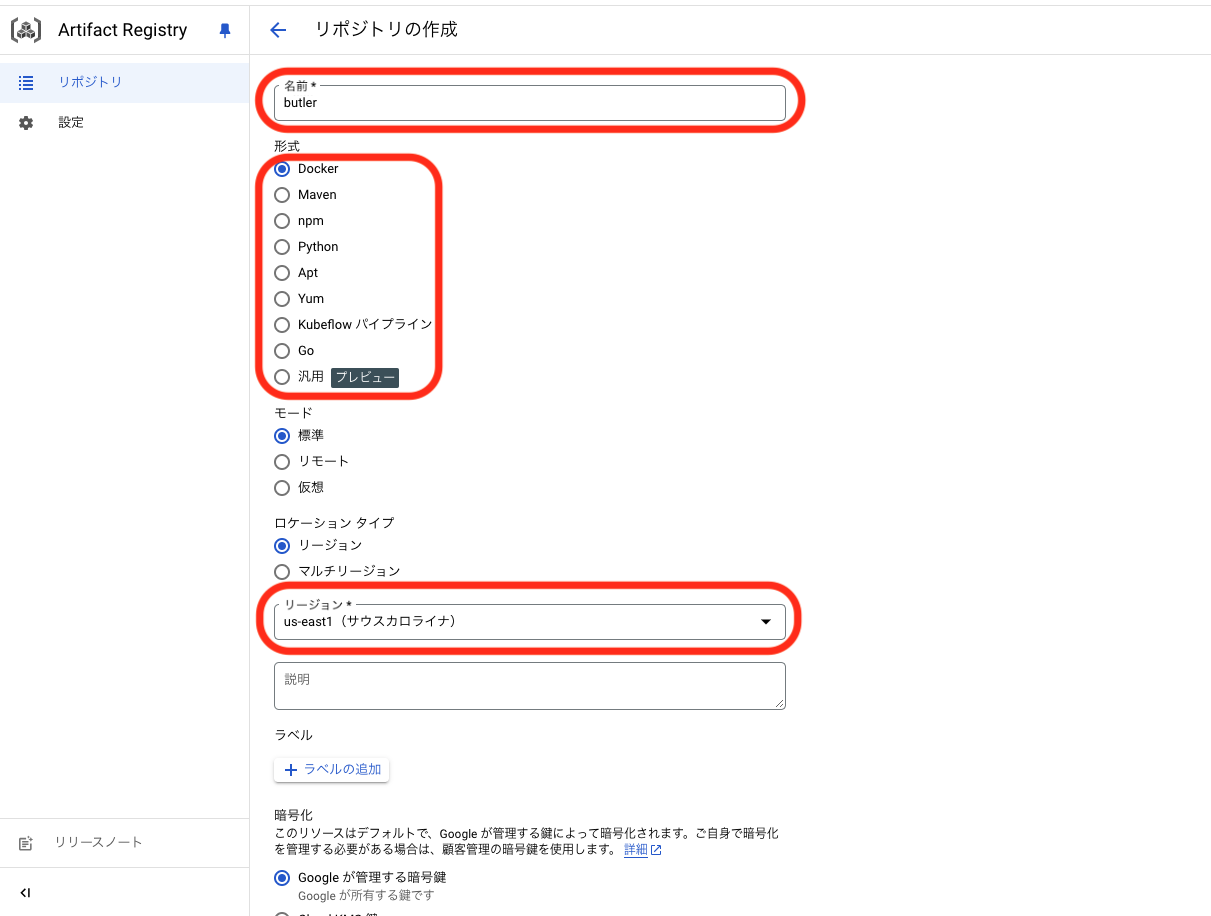Open the 詳細 link about encryption
1211x916 pixels.
pos(637,849)
